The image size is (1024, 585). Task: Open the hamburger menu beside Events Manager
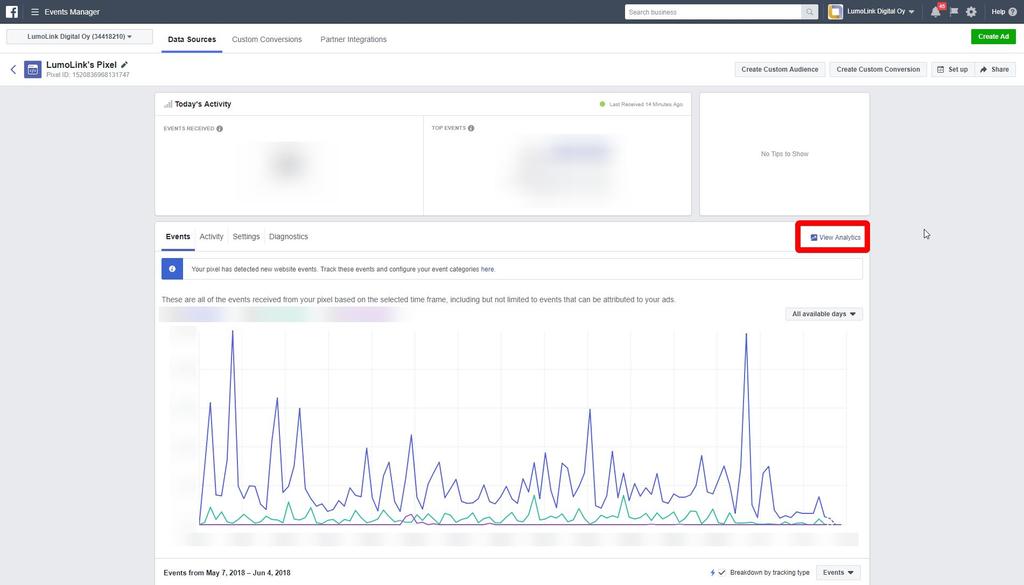[35, 12]
